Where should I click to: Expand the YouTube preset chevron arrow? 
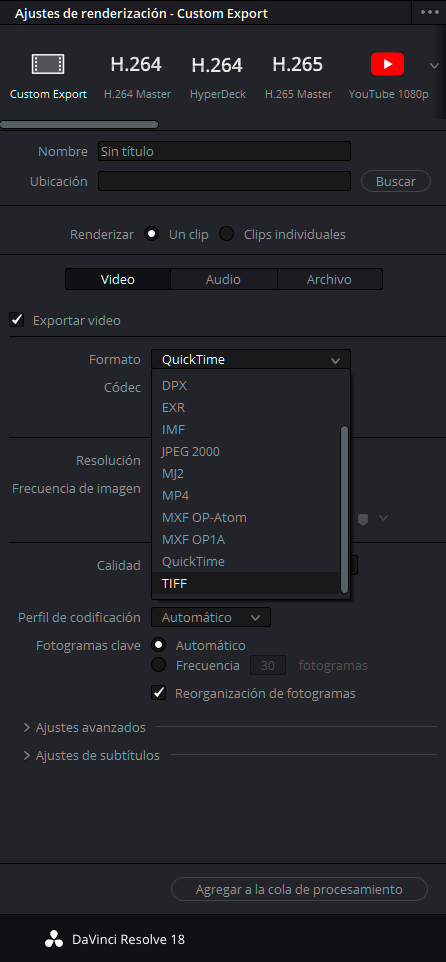pyautogui.click(x=434, y=66)
